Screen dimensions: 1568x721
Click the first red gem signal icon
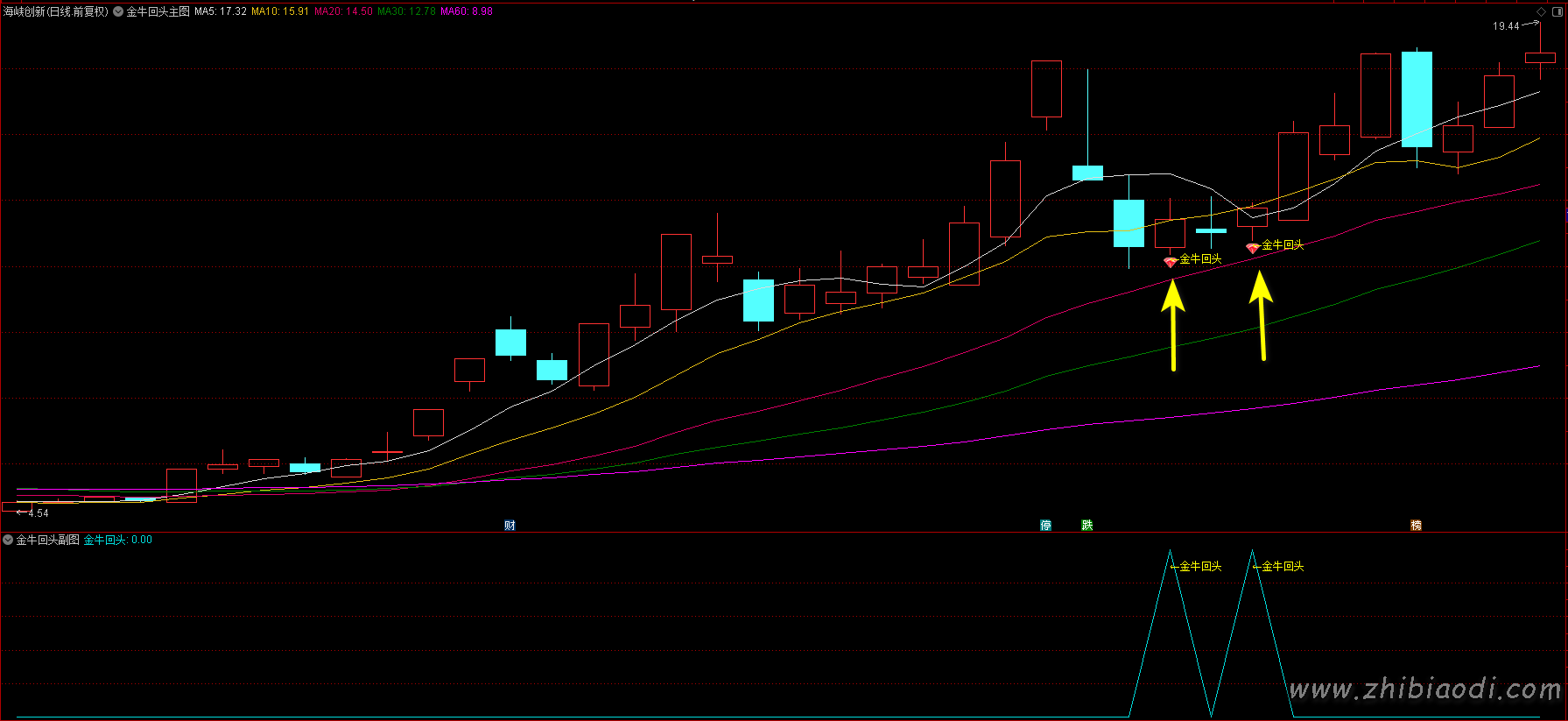pos(1170,262)
